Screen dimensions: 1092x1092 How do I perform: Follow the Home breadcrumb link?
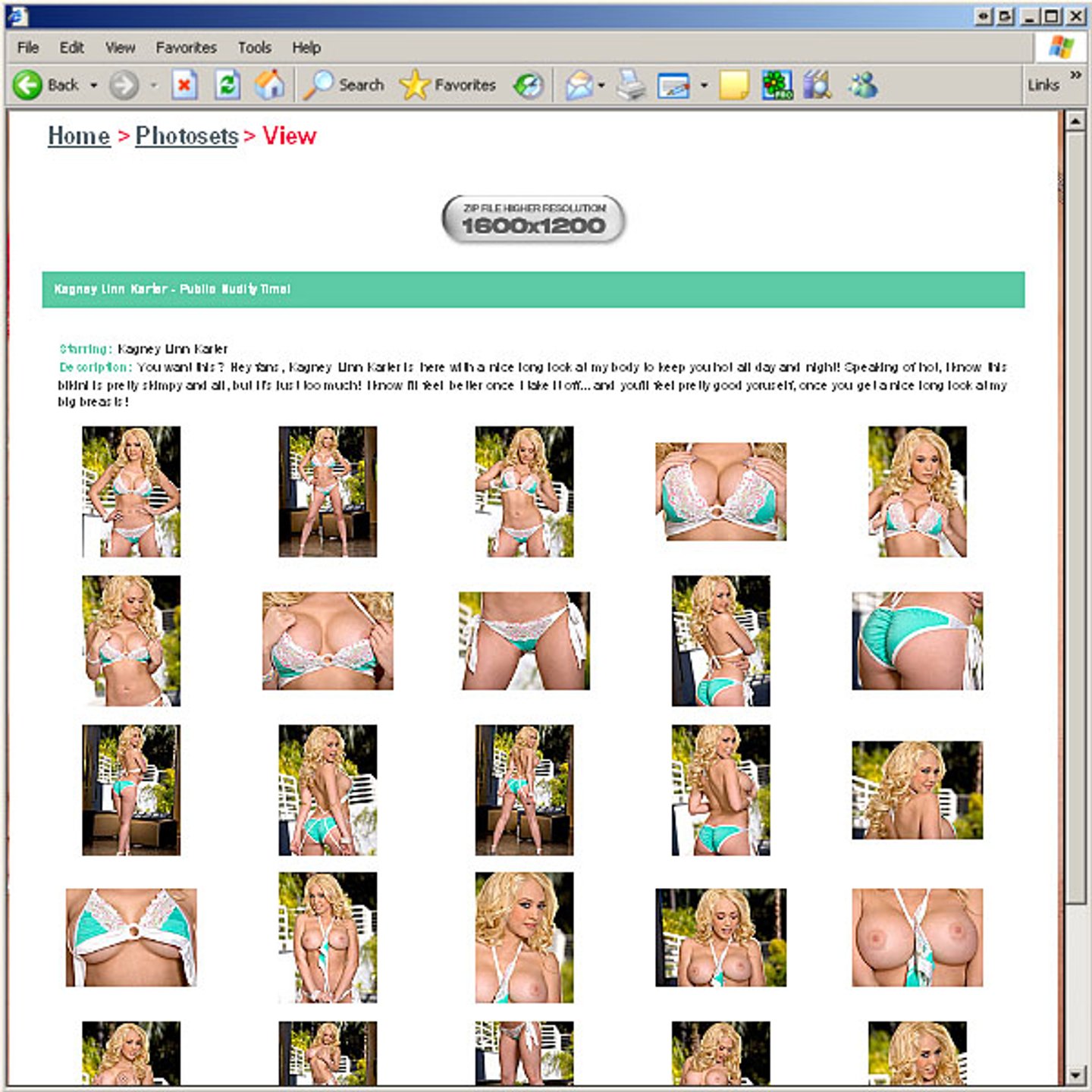(79, 136)
